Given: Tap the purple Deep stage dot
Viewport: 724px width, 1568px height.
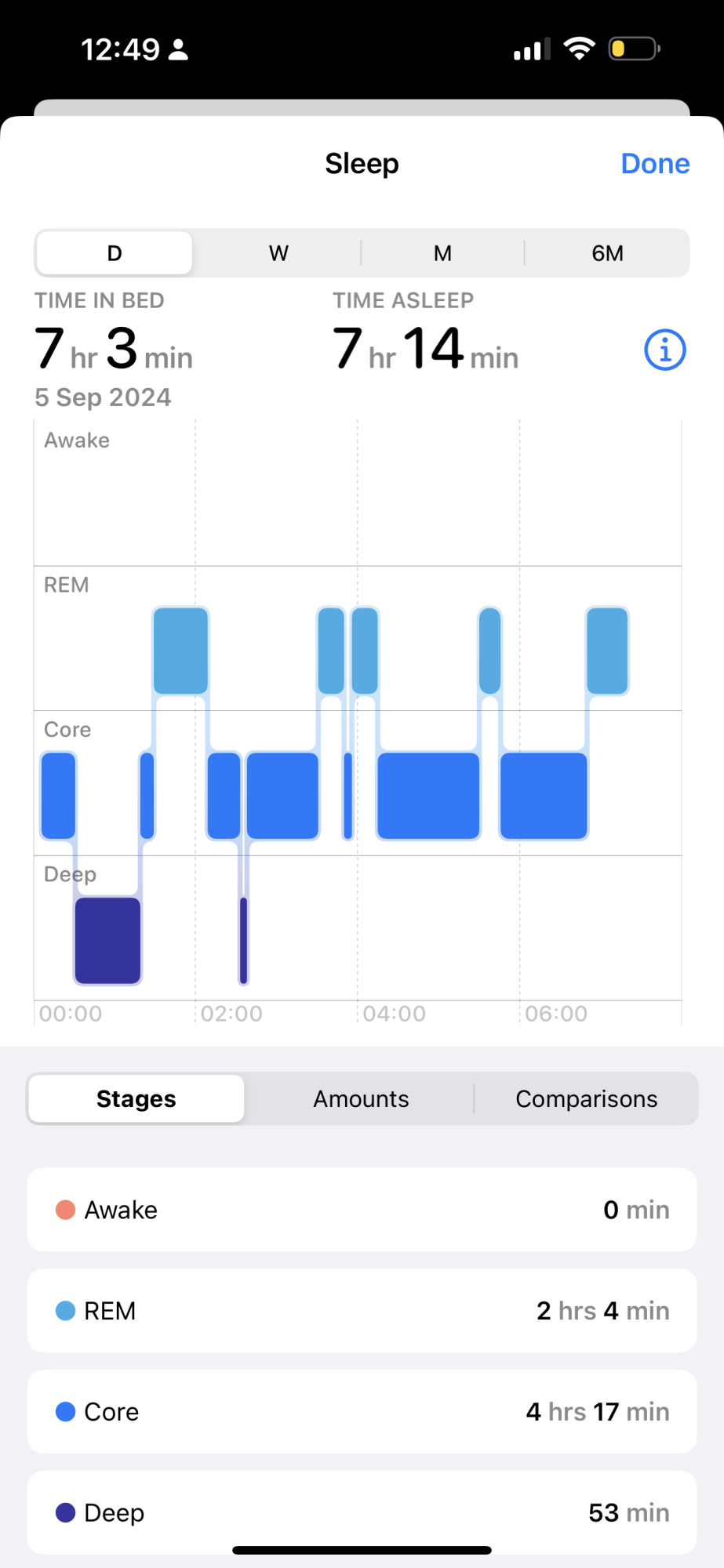Looking at the screenshot, I should click(66, 1512).
